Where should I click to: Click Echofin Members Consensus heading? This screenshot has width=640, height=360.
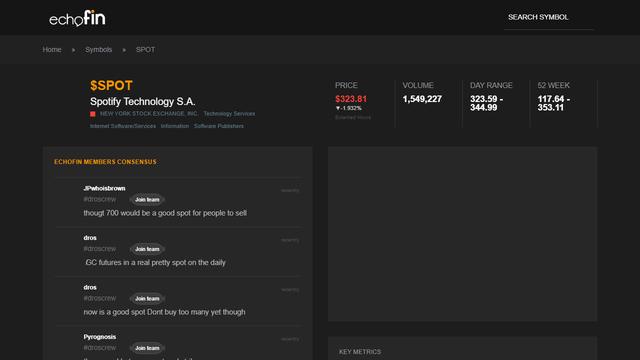coord(105,162)
